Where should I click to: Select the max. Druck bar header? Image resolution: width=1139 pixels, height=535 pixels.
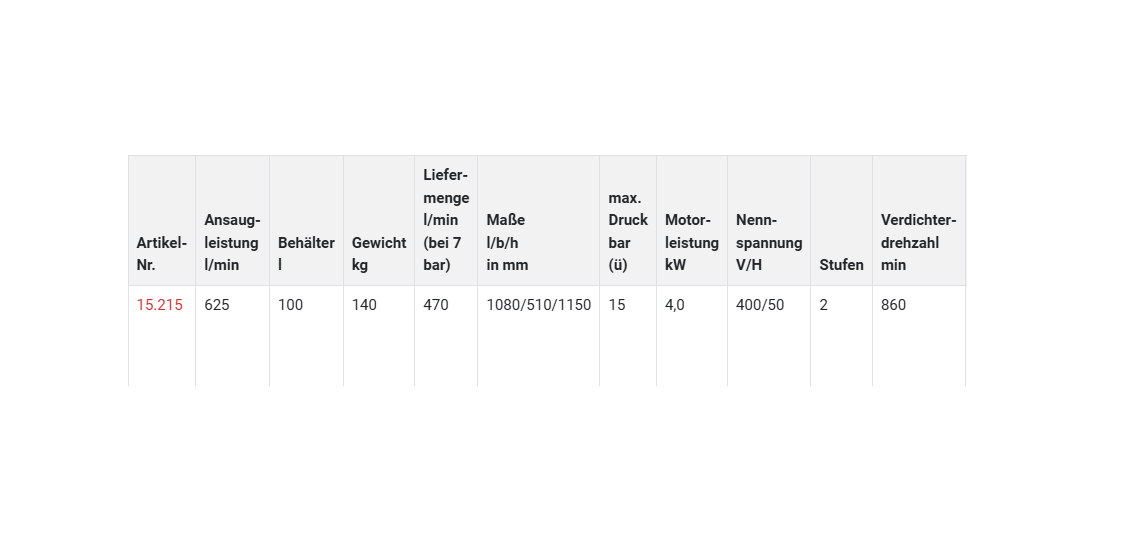click(x=627, y=231)
